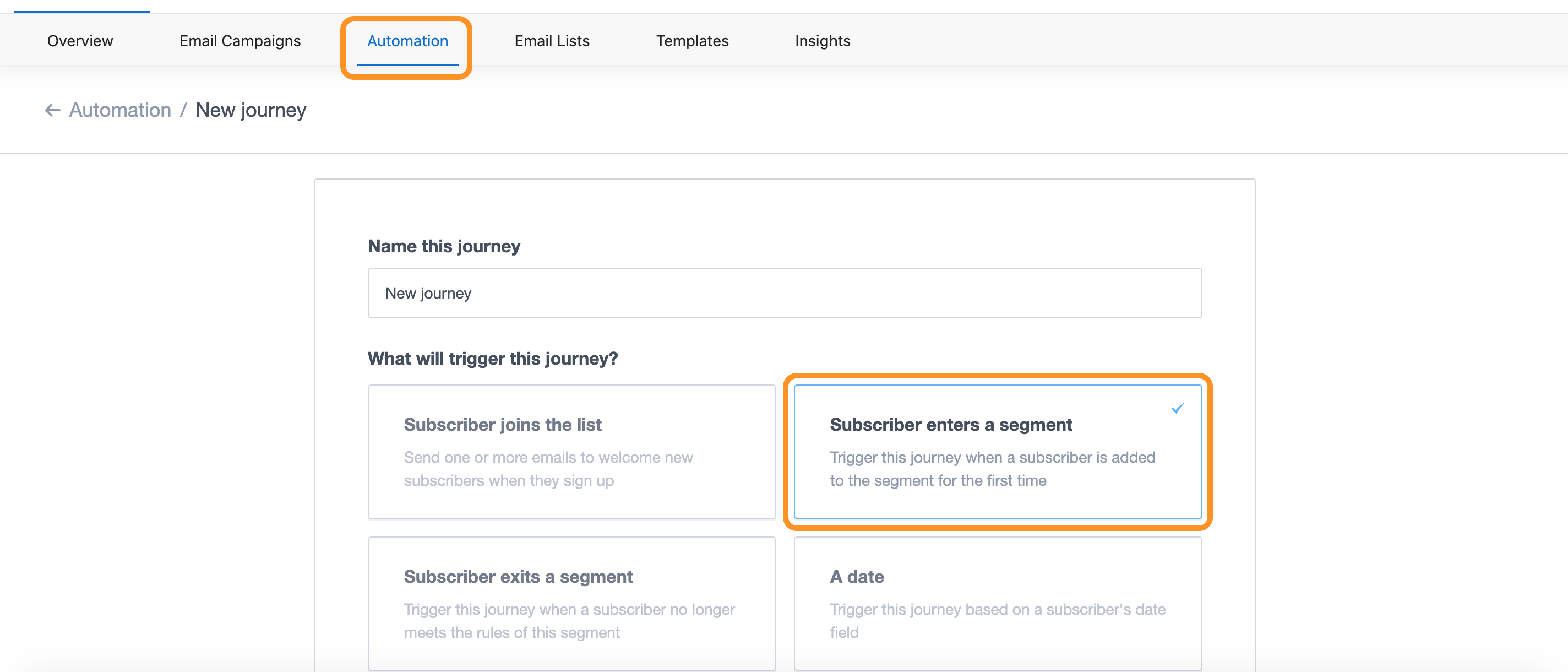Click the Automation tab

pyautogui.click(x=407, y=41)
